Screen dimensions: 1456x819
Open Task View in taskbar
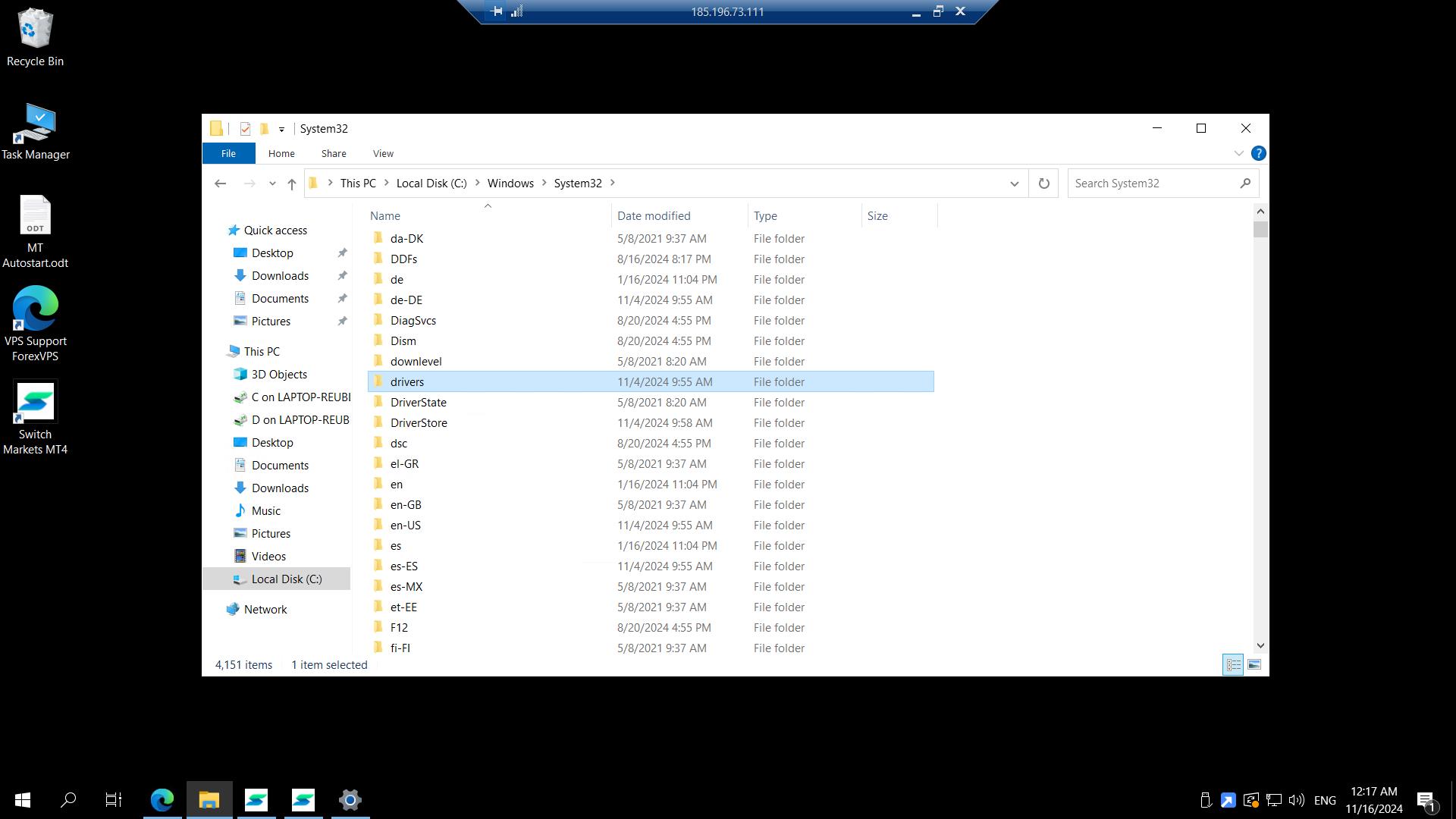point(114,799)
